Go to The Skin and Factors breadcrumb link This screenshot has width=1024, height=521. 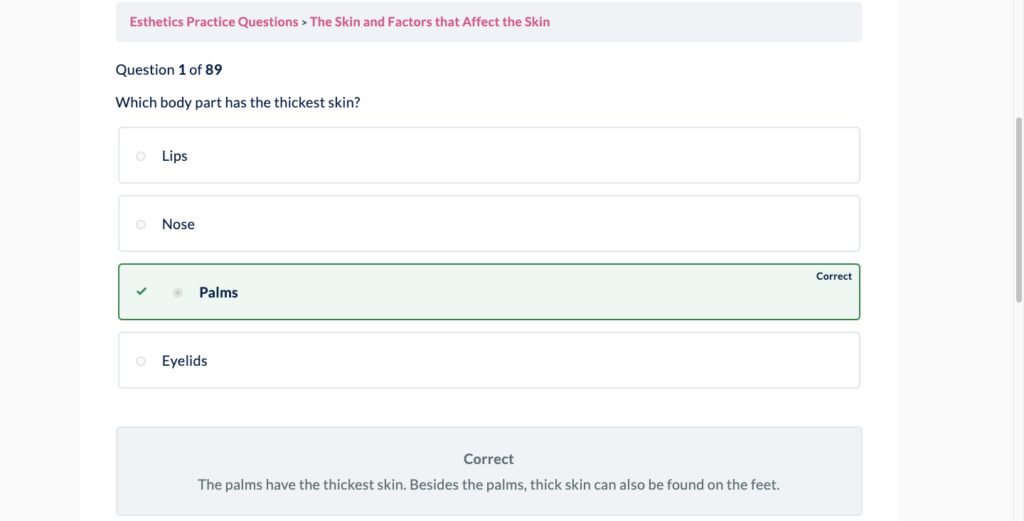[x=430, y=22]
